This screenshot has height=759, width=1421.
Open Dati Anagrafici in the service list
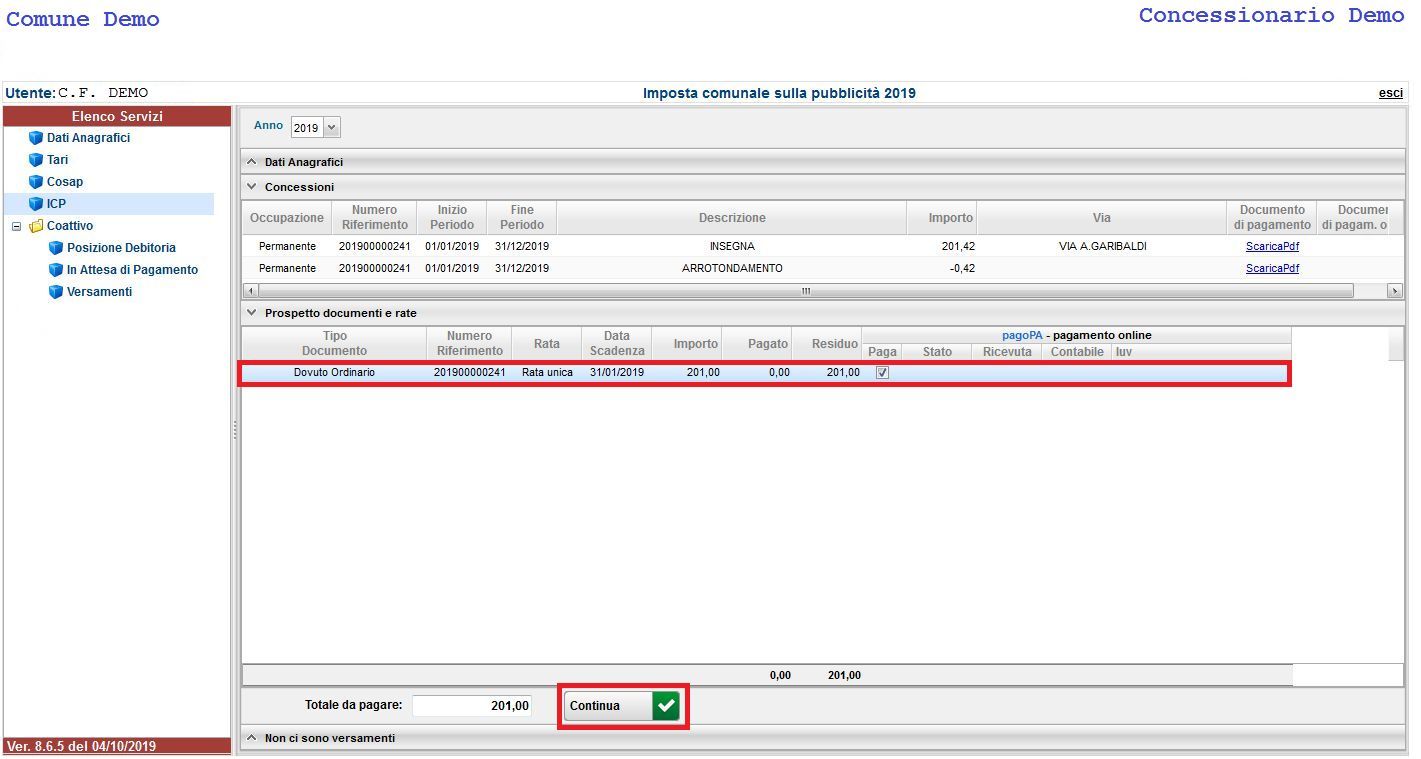click(88, 138)
